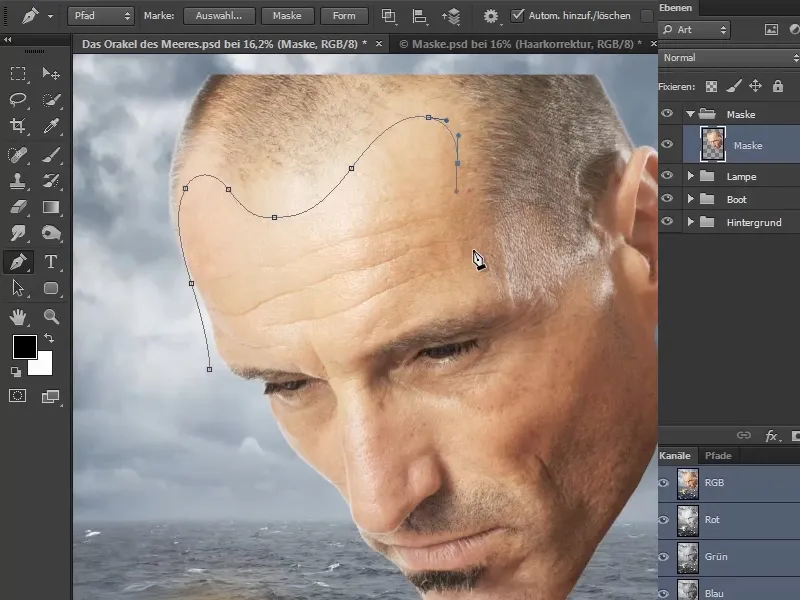The image size is (800, 600).
Task: Select the Sponge tool
Action: (51, 233)
